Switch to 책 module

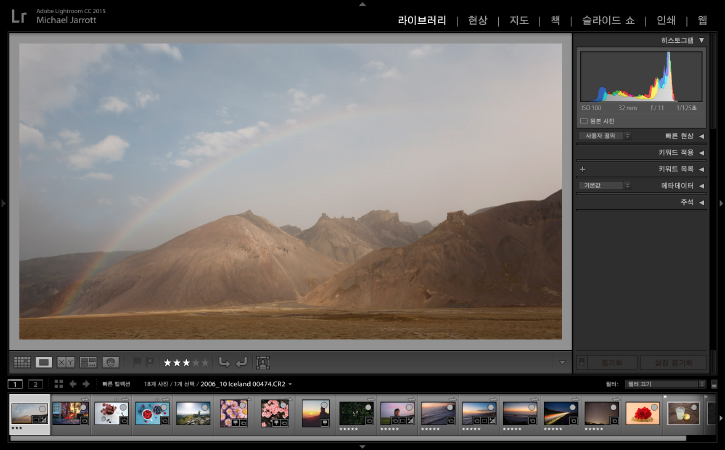(555, 20)
